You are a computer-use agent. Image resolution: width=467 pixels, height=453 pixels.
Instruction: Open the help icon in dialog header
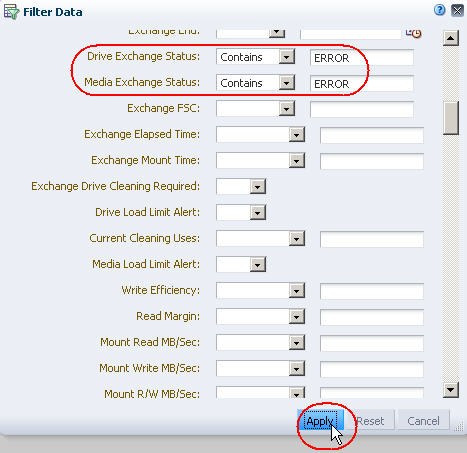tap(440, 10)
